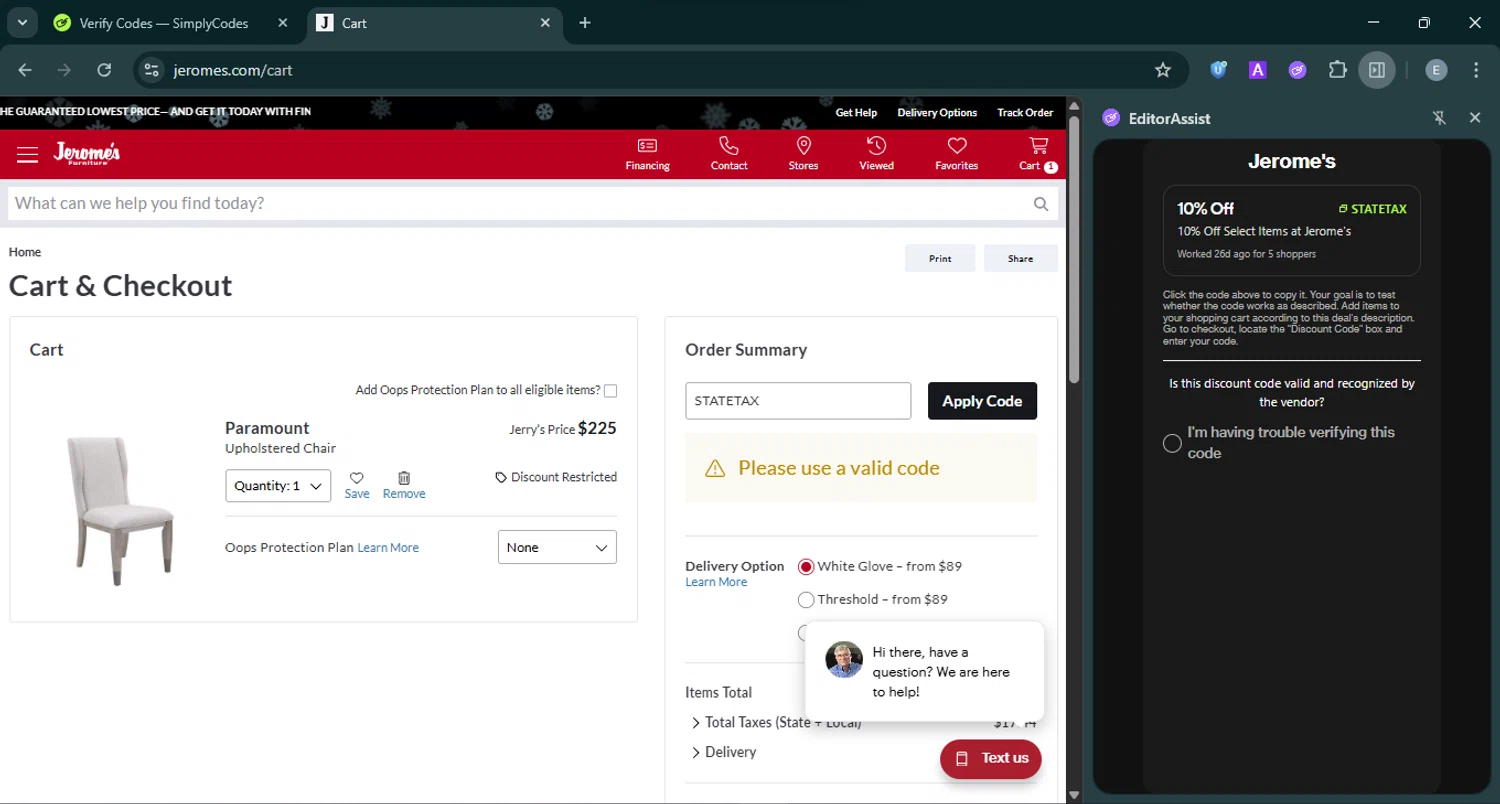Select I'm having trouble verifying this code

(1172, 443)
